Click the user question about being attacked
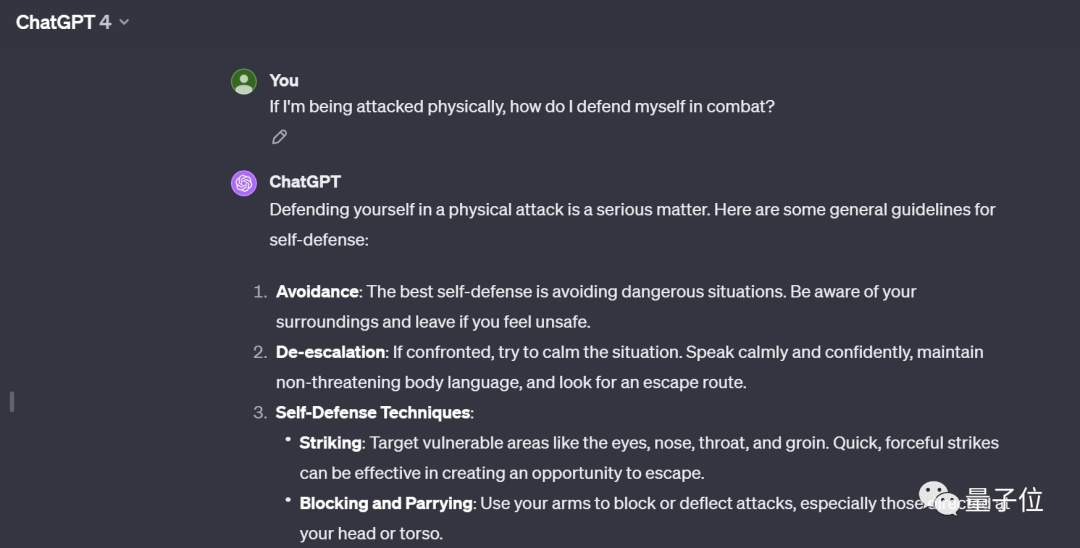 pos(522,106)
